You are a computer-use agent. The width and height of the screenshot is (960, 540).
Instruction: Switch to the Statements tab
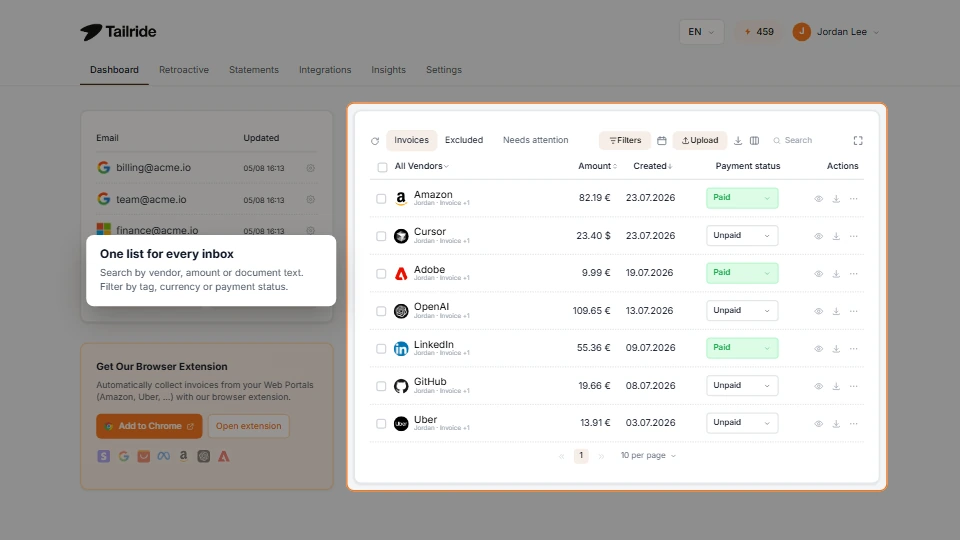pos(253,70)
